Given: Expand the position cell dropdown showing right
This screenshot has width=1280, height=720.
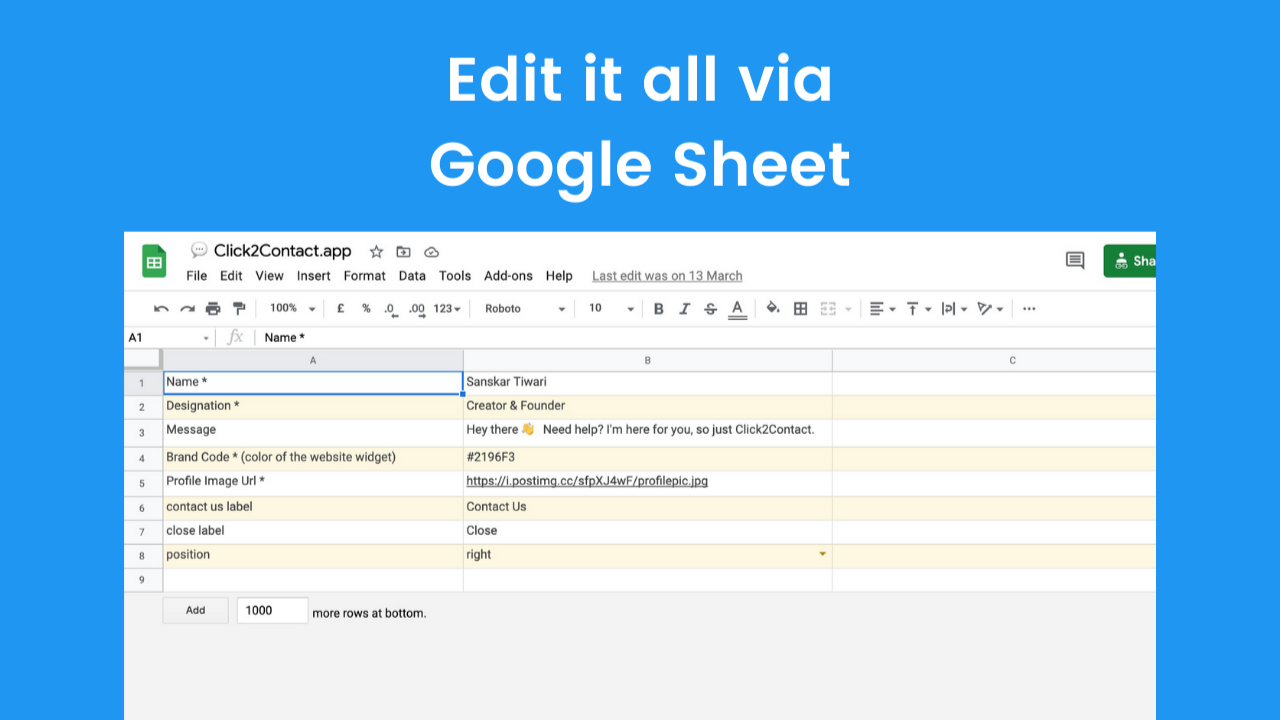Looking at the screenshot, I should pos(823,554).
